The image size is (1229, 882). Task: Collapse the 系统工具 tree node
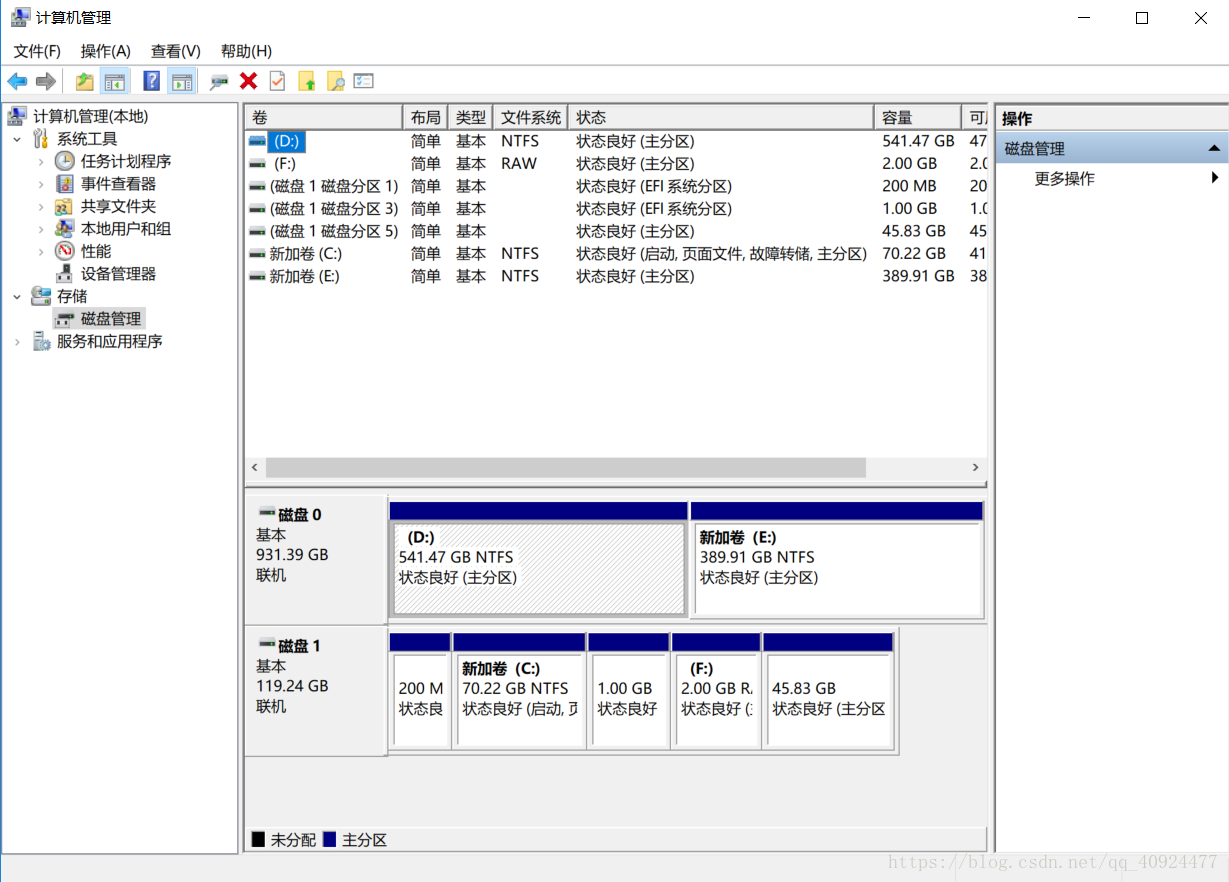coord(17,139)
